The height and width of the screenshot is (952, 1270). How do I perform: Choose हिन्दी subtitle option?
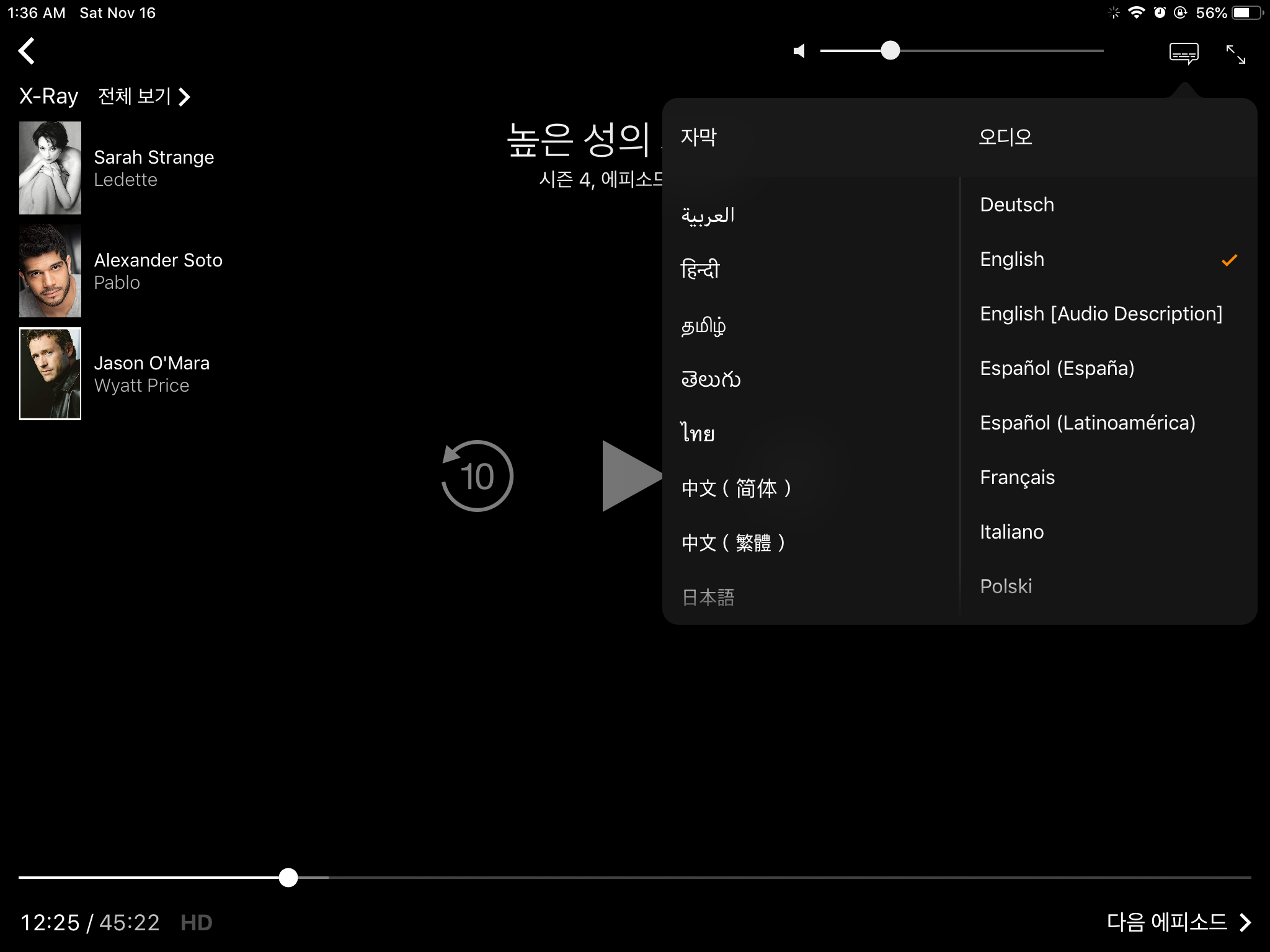700,269
